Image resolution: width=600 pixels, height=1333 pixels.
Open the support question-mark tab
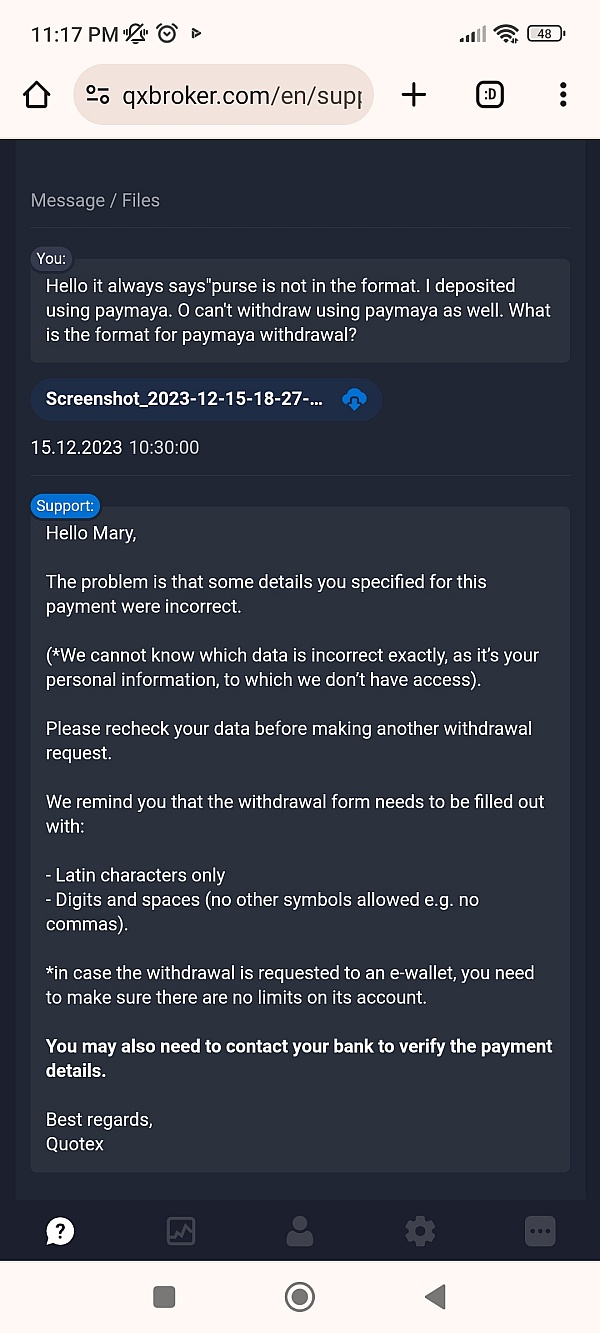60,1231
